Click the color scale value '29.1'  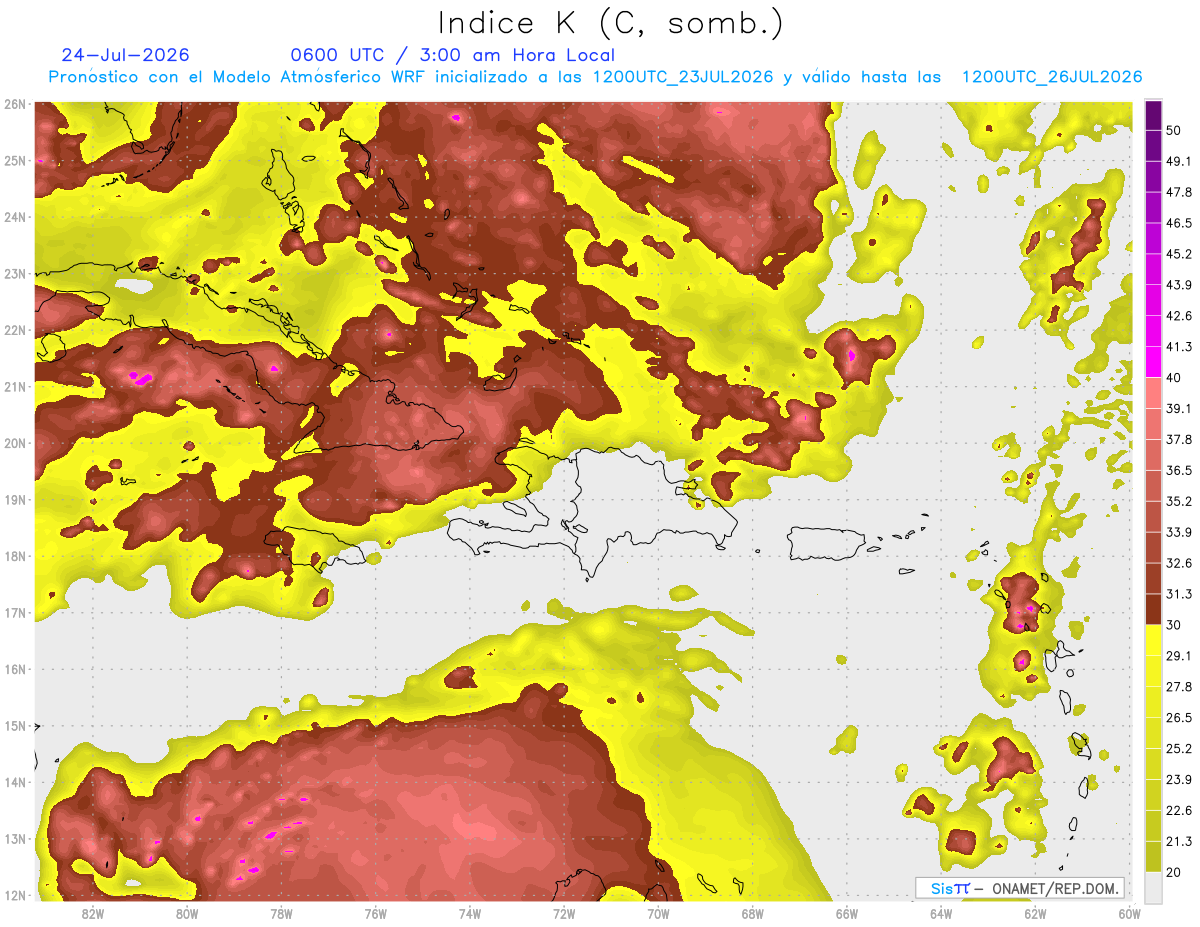click(x=1178, y=656)
